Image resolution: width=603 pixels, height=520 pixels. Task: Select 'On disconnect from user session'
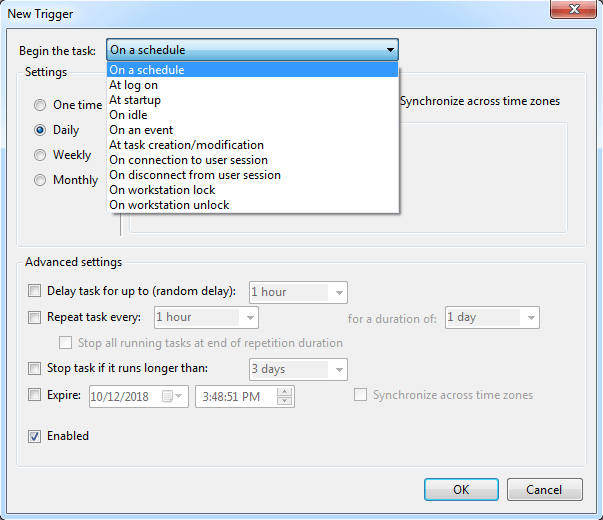(252, 175)
